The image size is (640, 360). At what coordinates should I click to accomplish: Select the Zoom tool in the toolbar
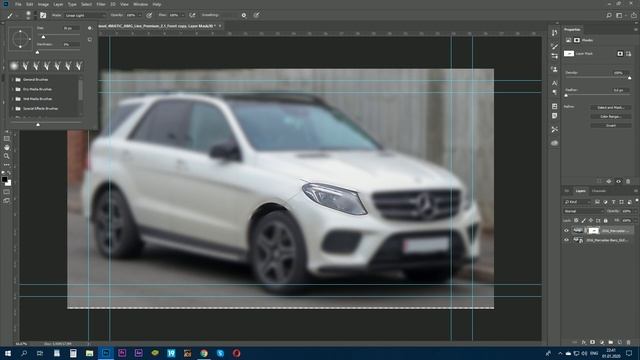pos(7,156)
